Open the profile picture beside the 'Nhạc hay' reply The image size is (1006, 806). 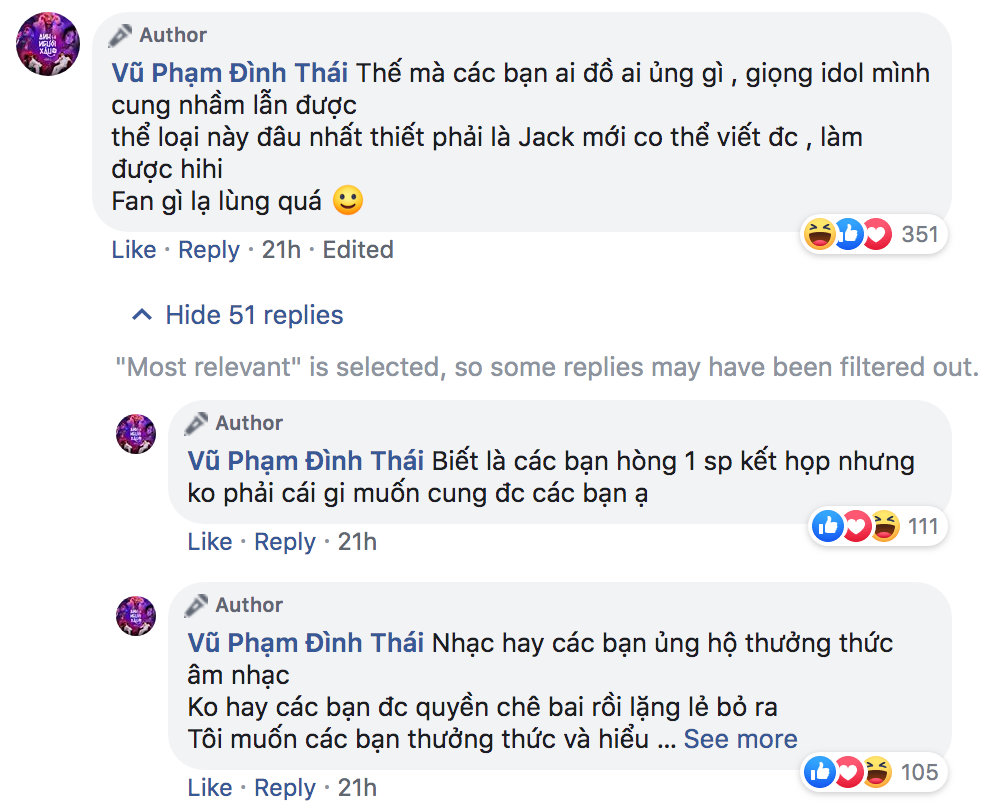137,616
